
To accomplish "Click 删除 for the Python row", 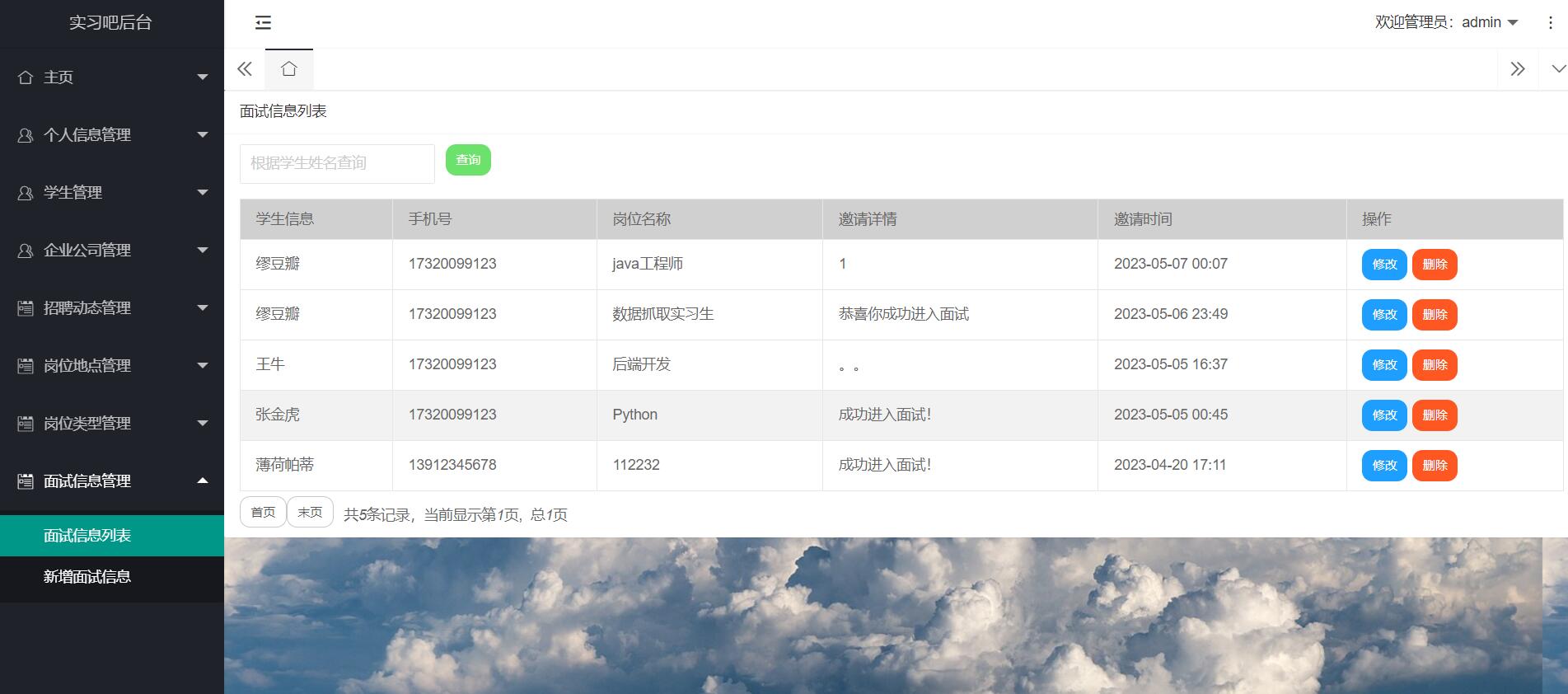I will [1435, 415].
